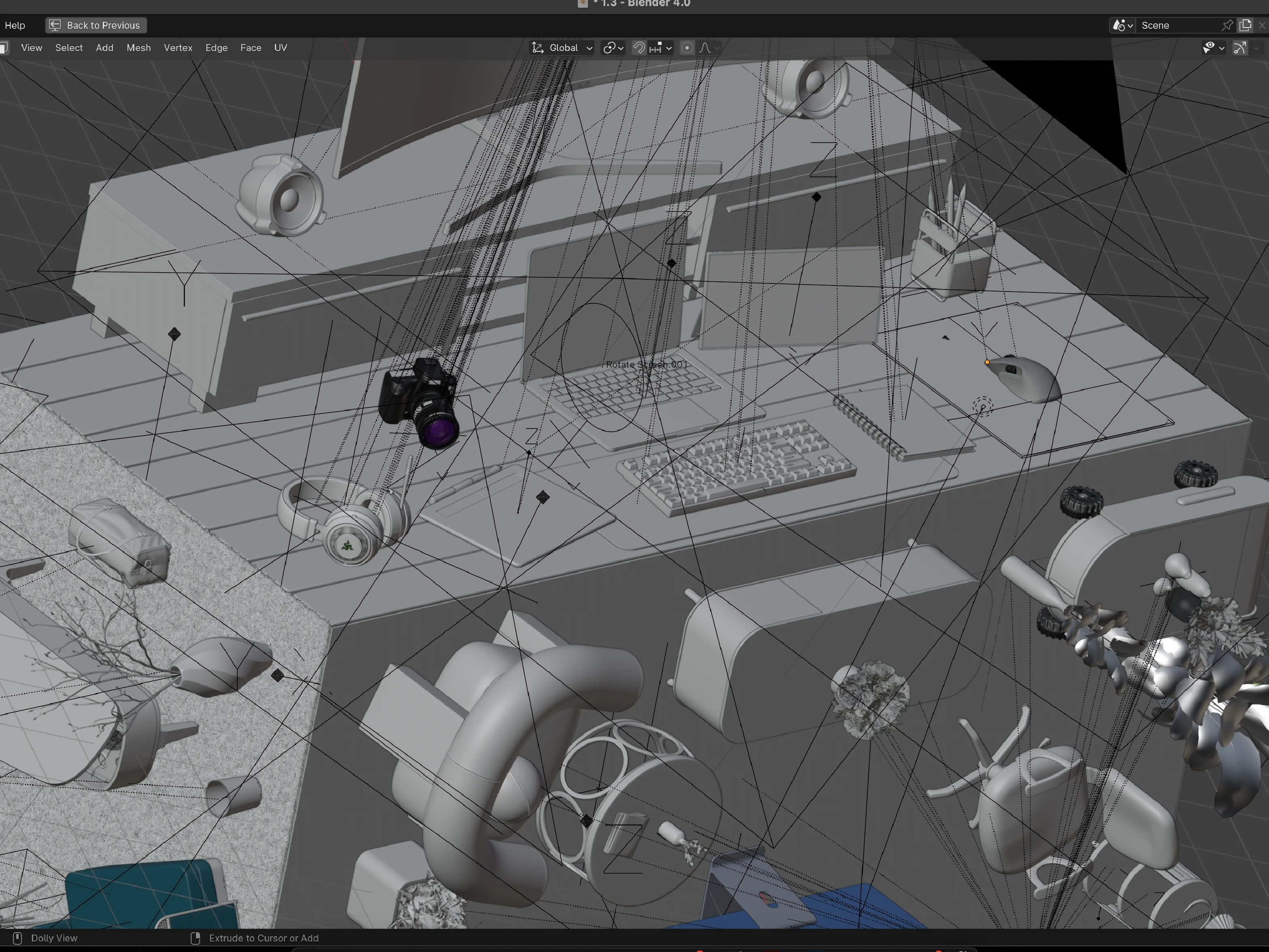Click the Back to Previous button
Image resolution: width=1269 pixels, height=952 pixels.
click(96, 25)
